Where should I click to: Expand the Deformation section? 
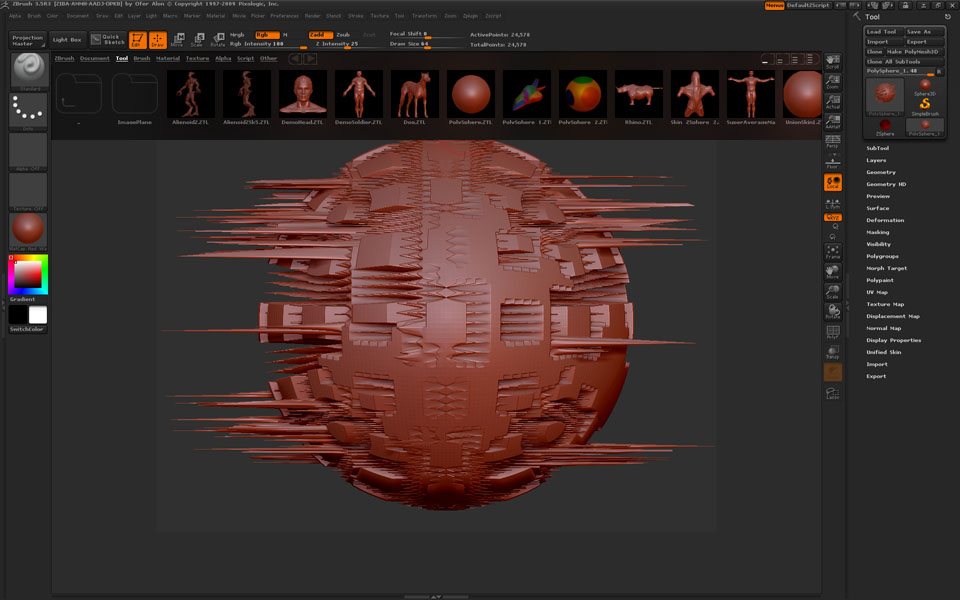[x=885, y=220]
